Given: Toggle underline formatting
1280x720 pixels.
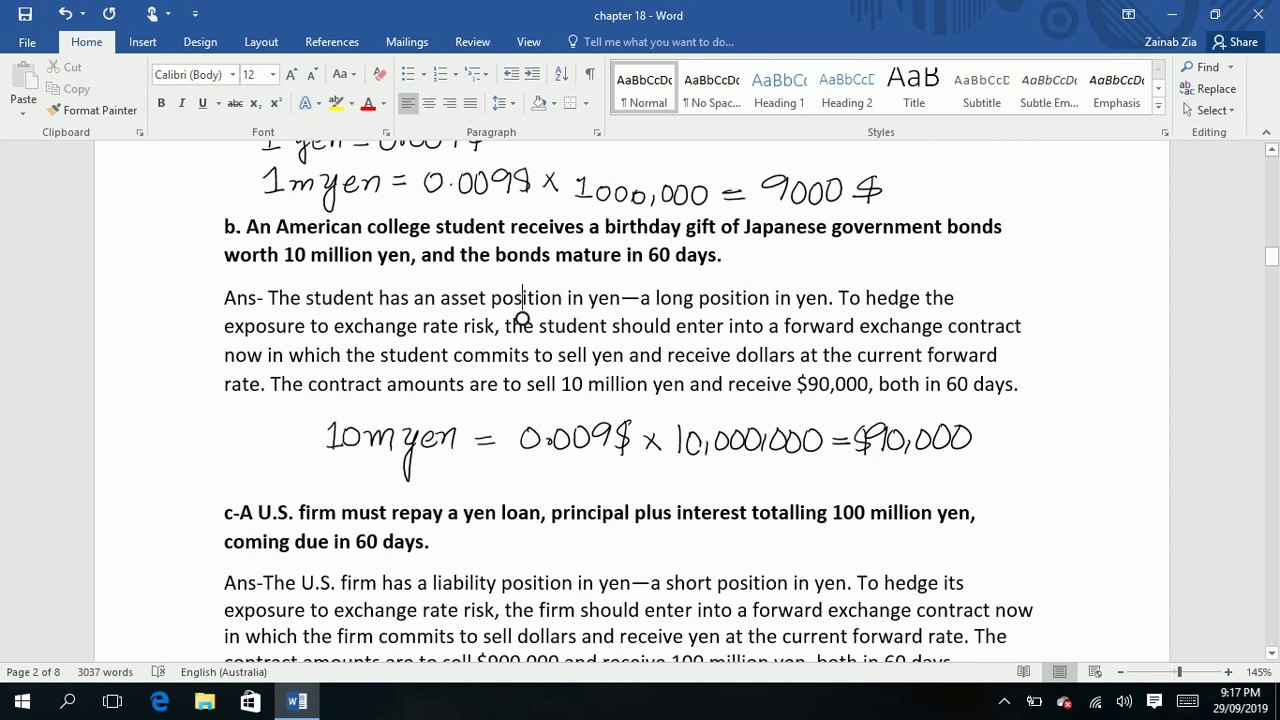Looking at the screenshot, I should click(203, 103).
